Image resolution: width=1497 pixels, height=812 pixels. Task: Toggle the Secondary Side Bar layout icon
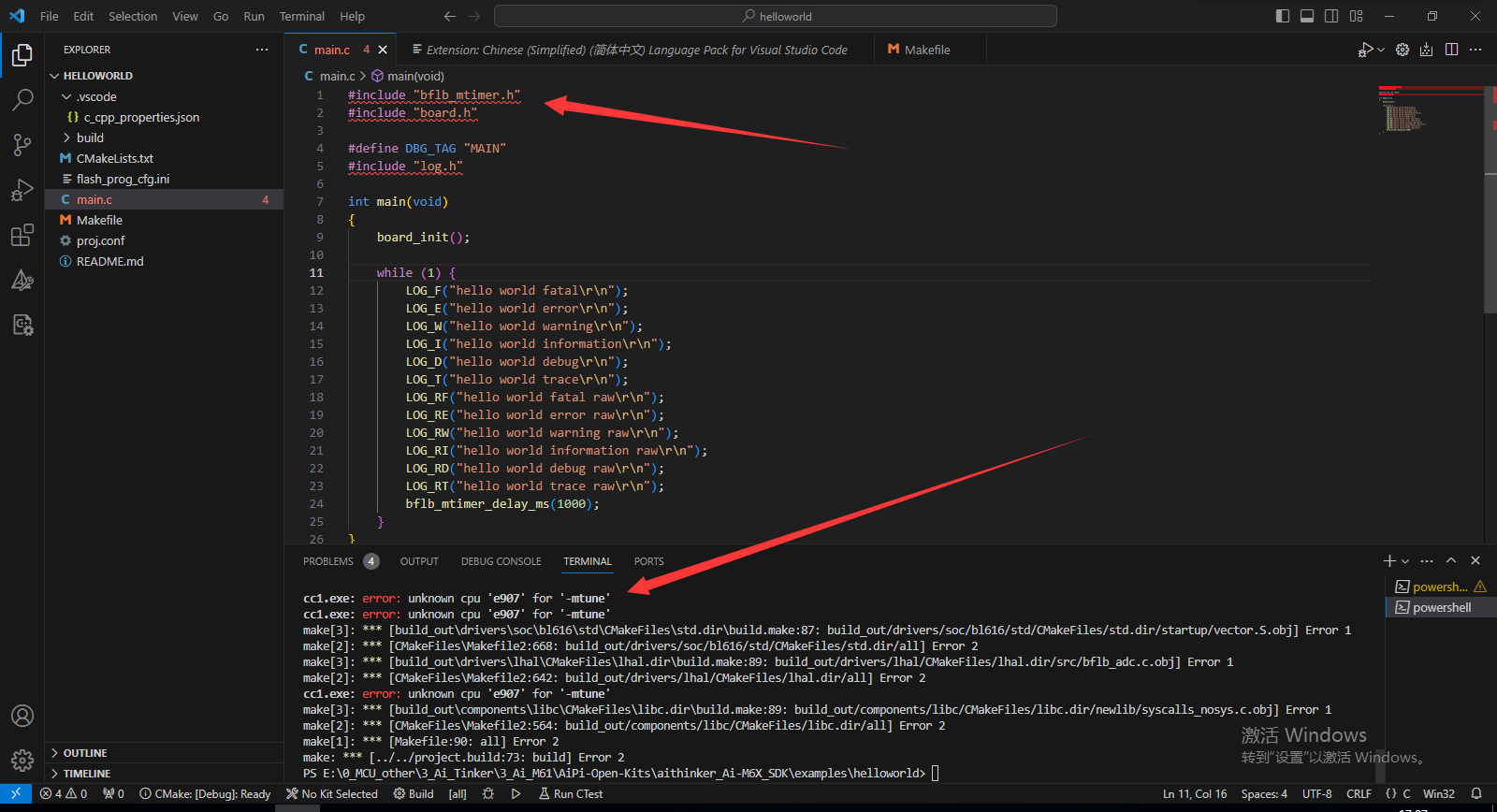[x=1331, y=16]
